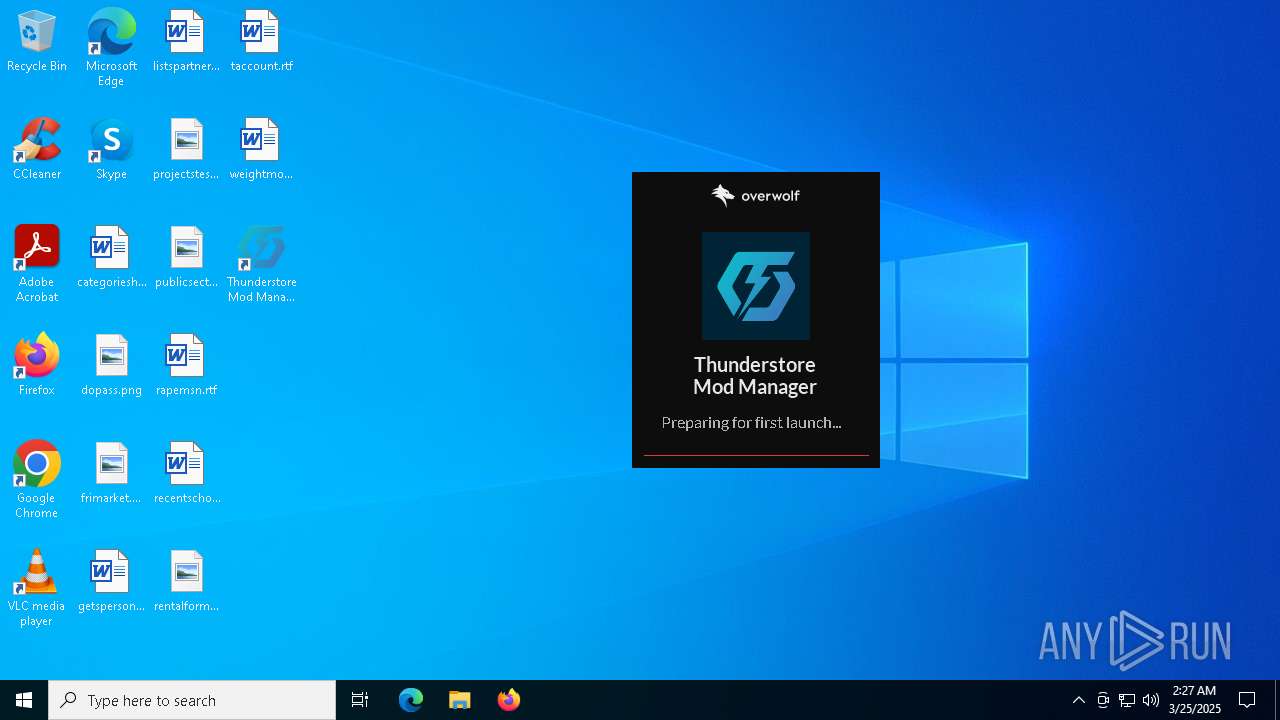Click the 'Preparing for first launch...' text
1280x720 pixels.
point(751,423)
